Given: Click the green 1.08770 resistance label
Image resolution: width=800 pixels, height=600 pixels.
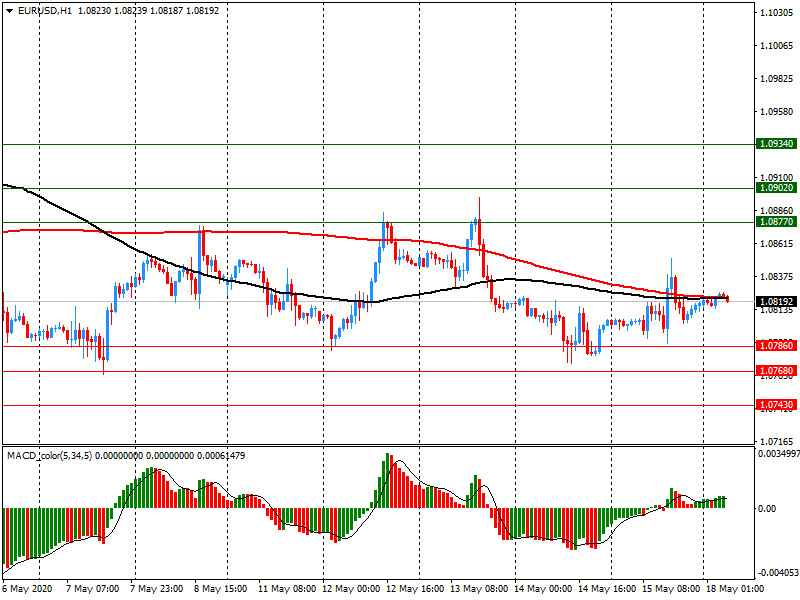Looking at the screenshot, I should (777, 222).
